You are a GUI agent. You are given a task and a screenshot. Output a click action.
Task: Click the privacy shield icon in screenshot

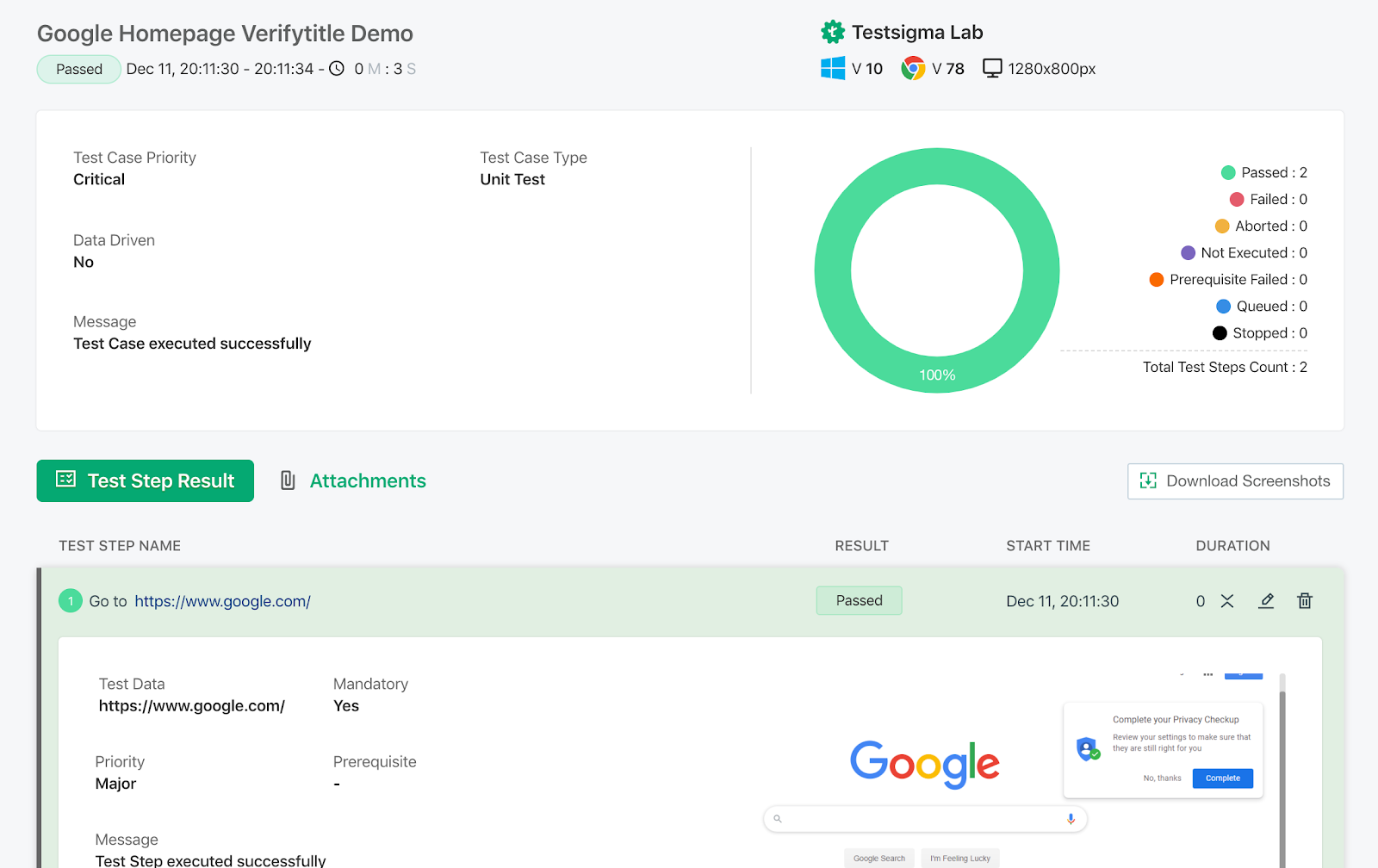(x=1089, y=748)
